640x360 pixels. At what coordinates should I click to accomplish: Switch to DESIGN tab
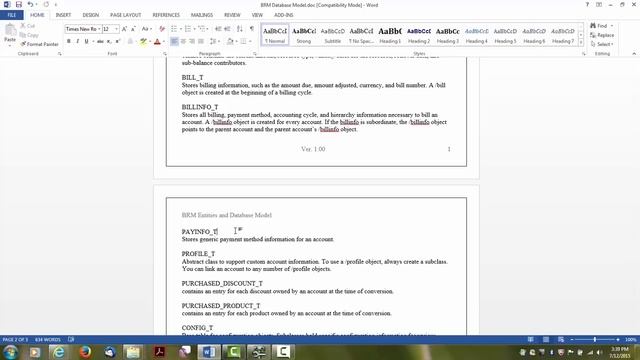coord(91,15)
